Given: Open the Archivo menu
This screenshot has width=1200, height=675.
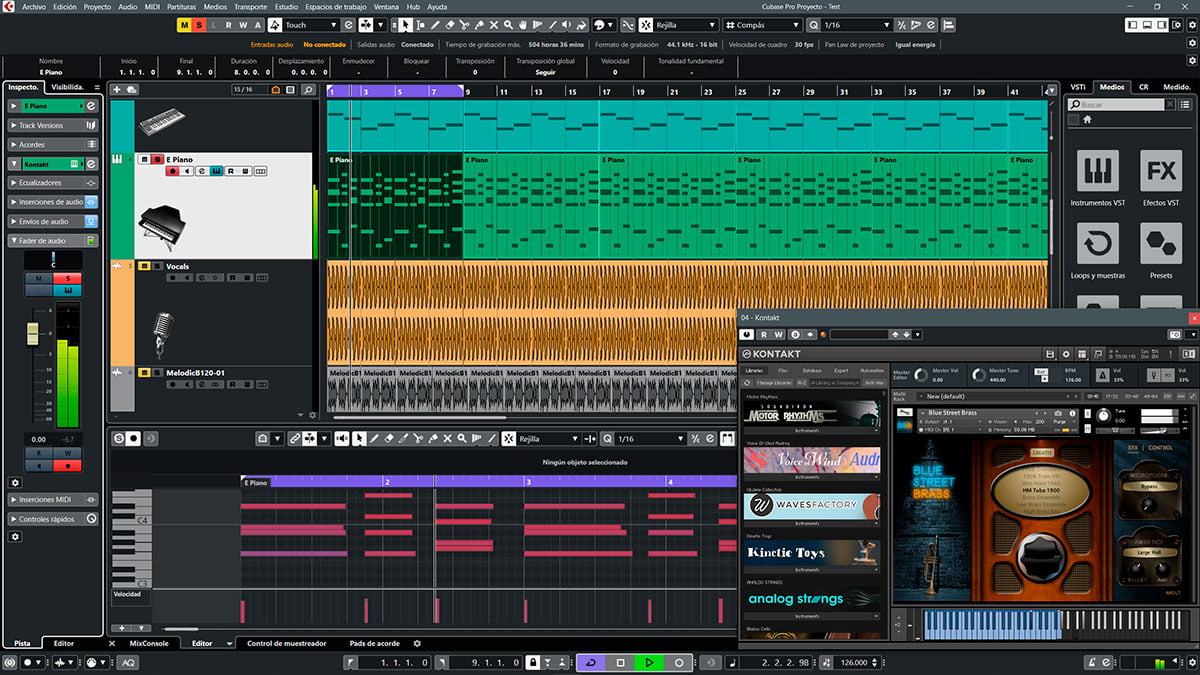Looking at the screenshot, I should click(x=34, y=6).
